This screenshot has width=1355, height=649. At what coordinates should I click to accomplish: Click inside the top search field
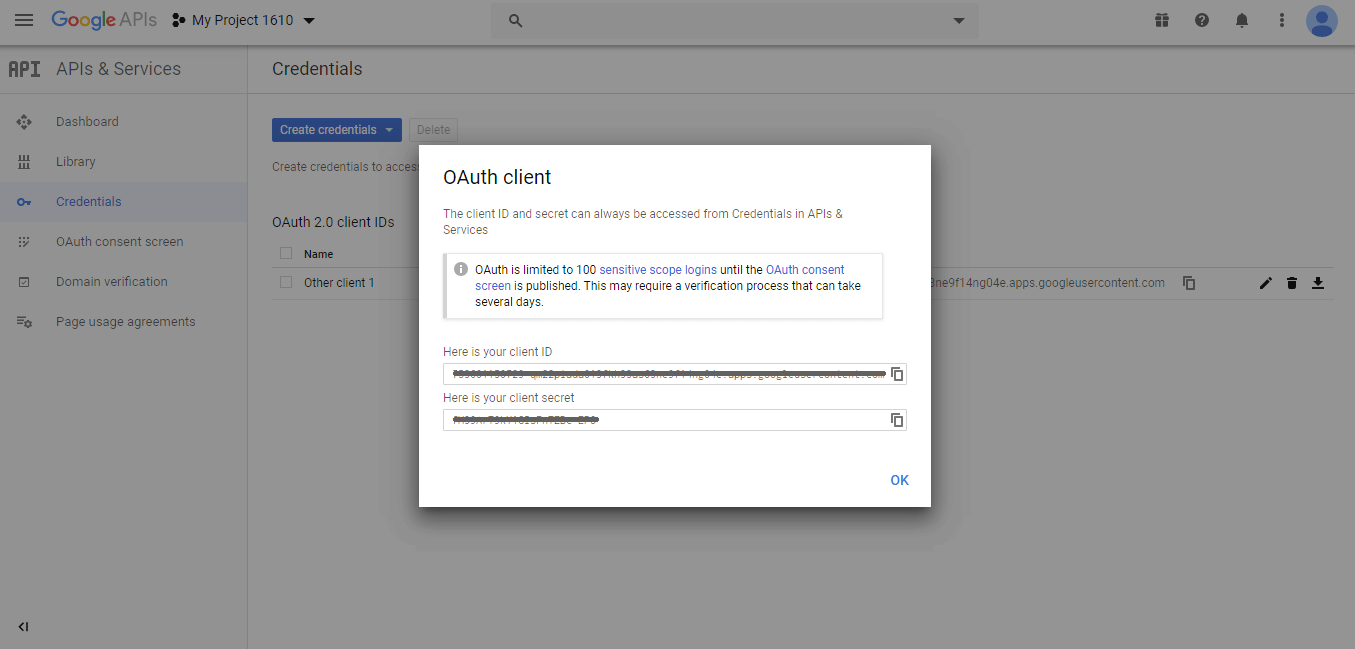[x=734, y=20]
